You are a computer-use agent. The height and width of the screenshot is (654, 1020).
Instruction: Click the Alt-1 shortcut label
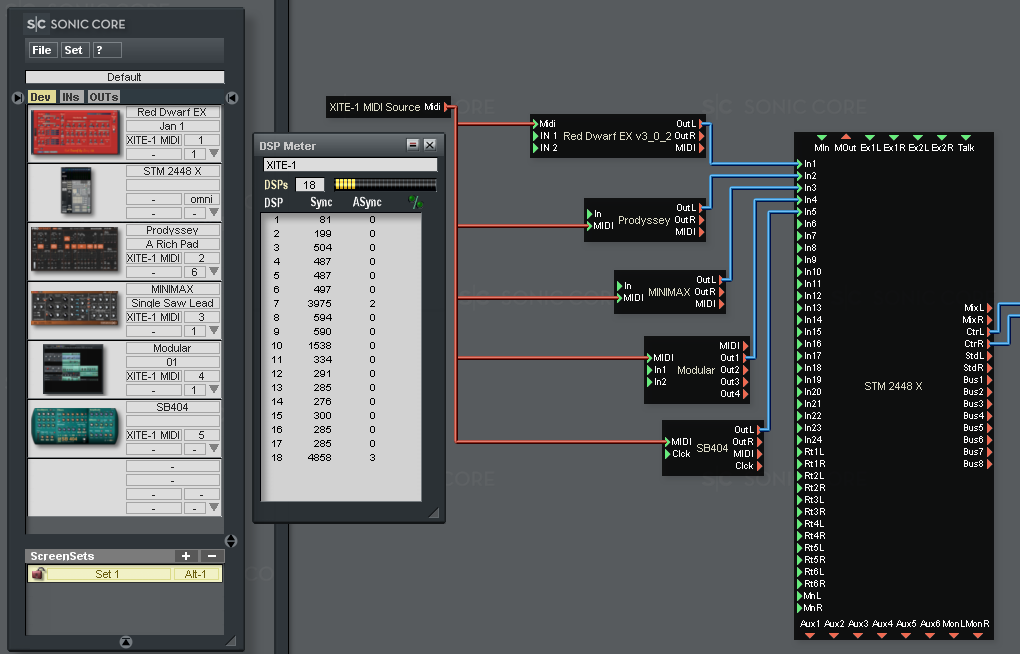(x=195, y=574)
